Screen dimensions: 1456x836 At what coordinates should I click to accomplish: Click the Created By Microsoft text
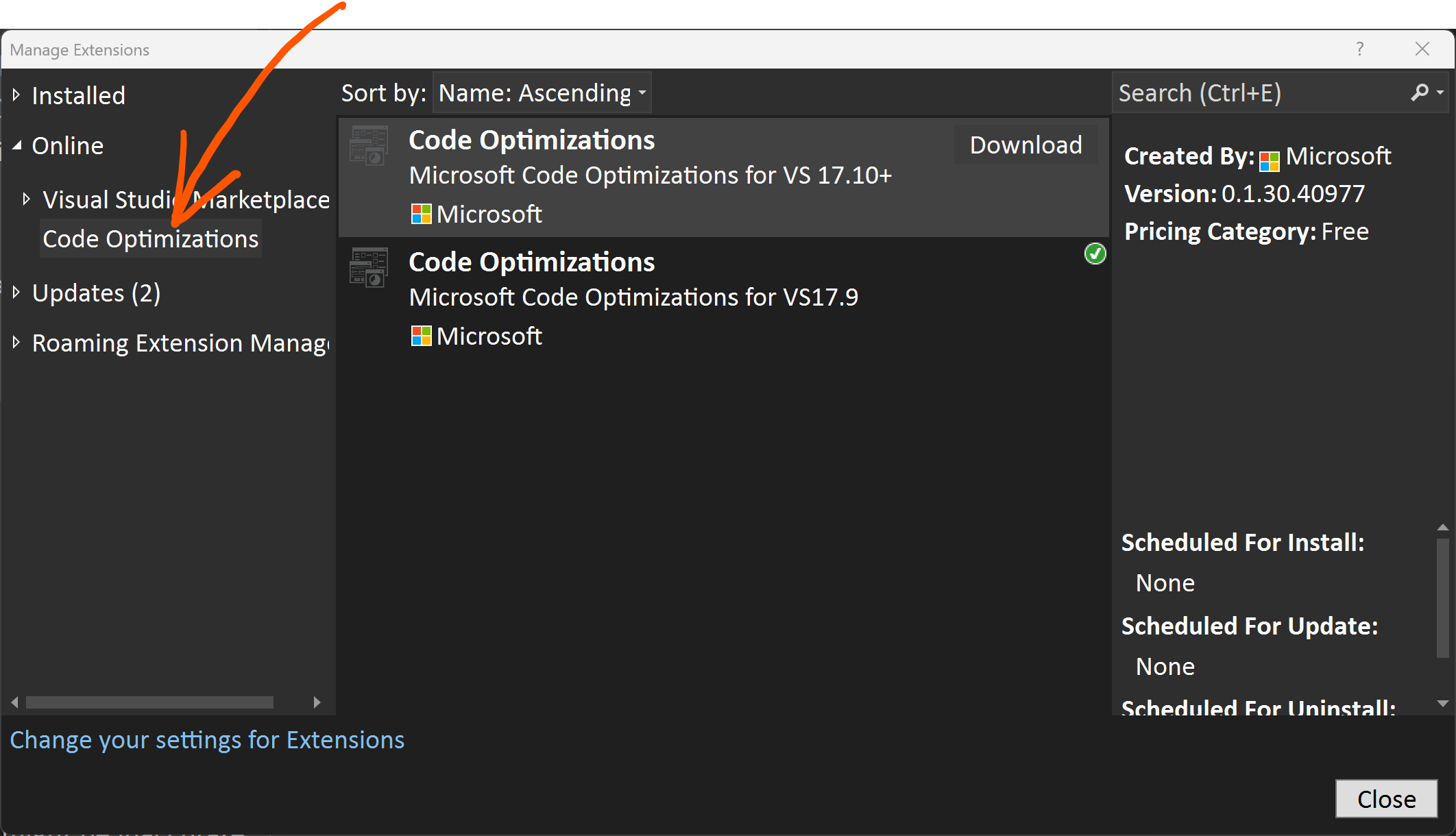pyautogui.click(x=1258, y=156)
